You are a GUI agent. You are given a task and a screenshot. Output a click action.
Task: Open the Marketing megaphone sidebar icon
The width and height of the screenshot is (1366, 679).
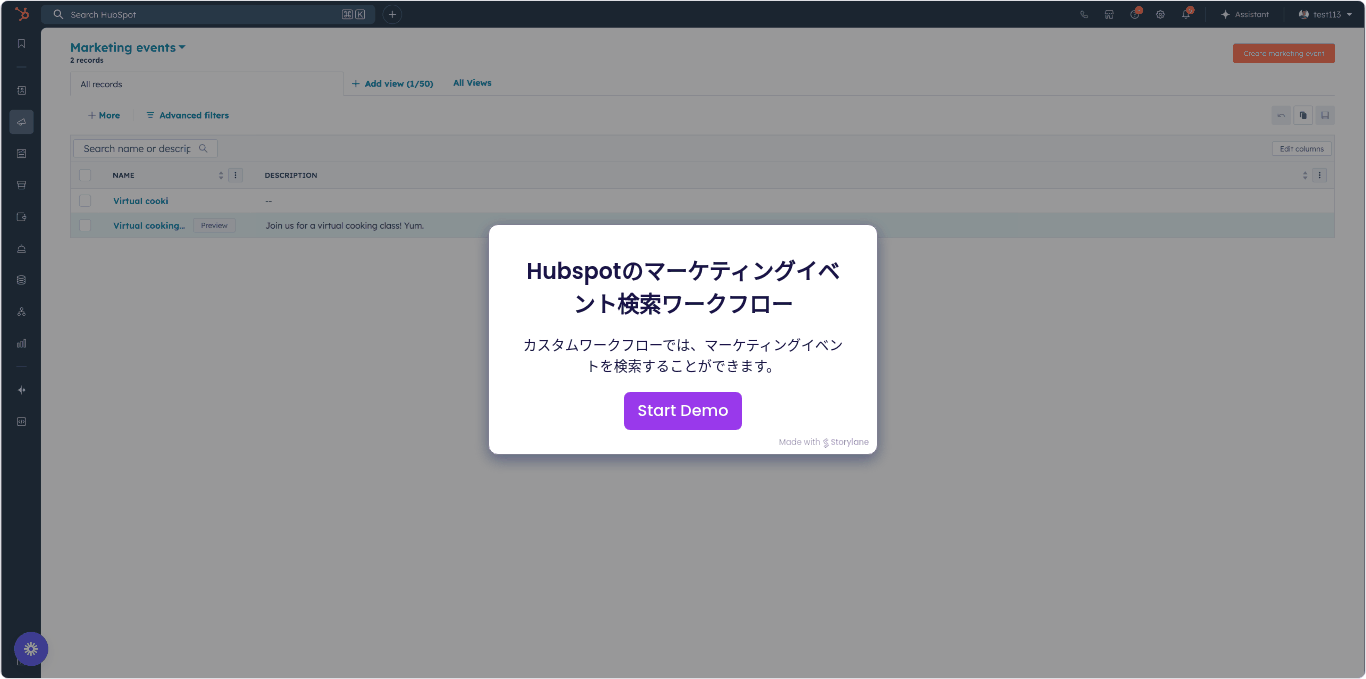(x=21, y=122)
